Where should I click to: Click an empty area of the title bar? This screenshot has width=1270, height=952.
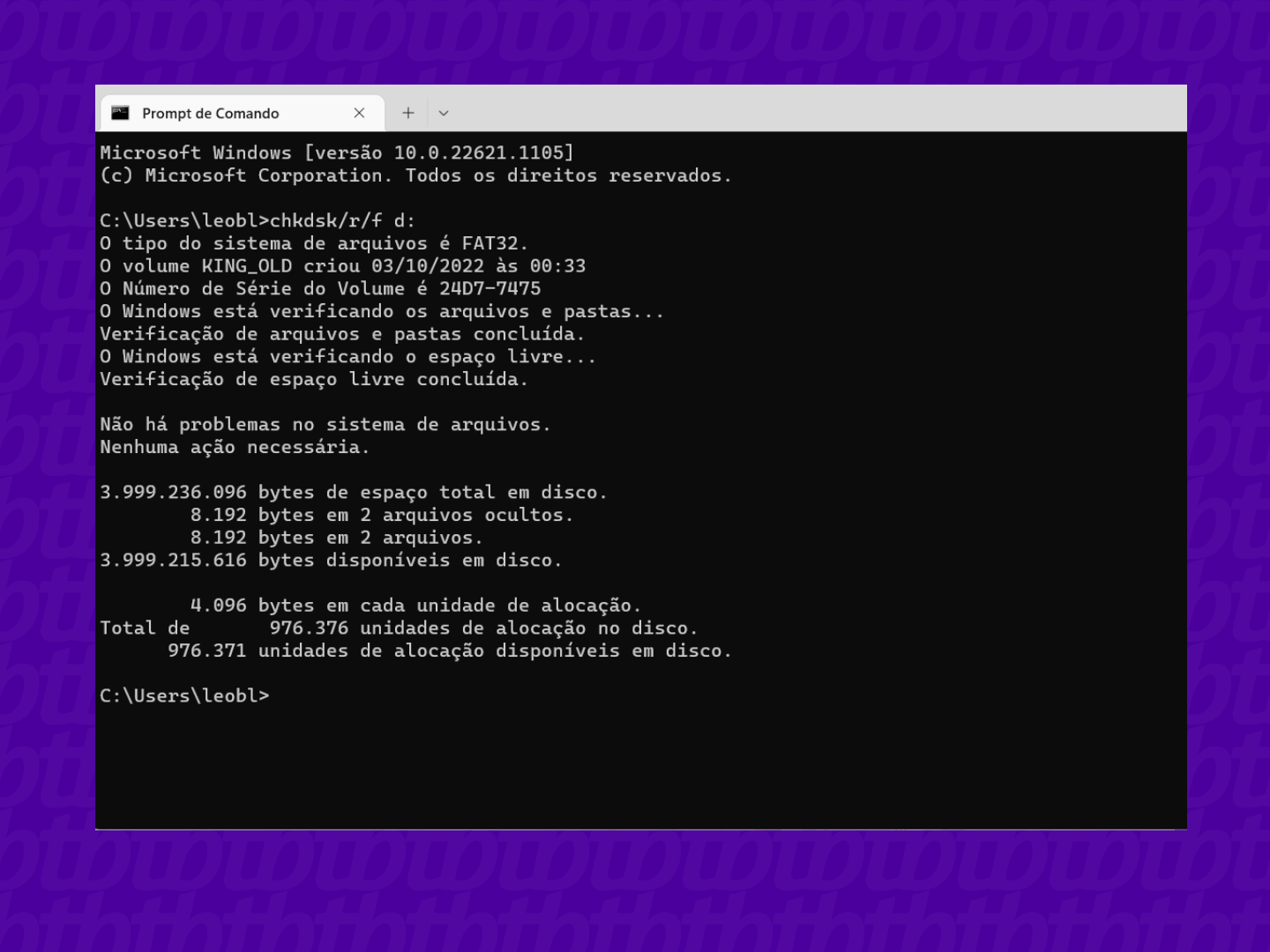click(794, 108)
